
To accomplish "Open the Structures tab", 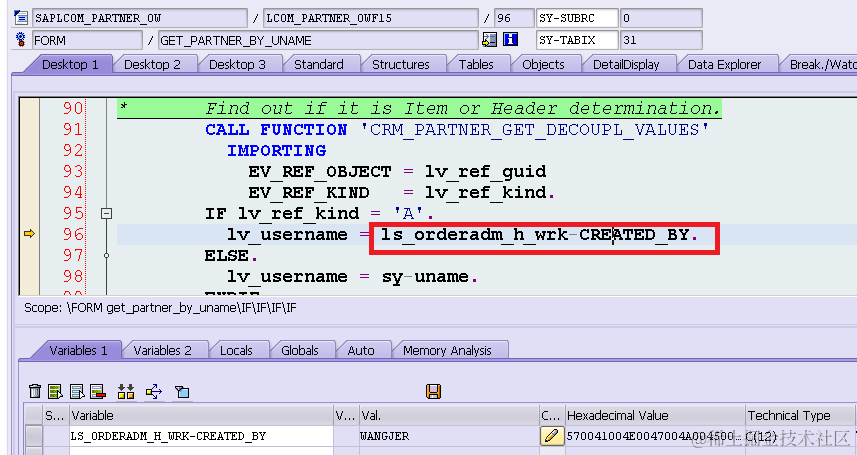I will (401, 65).
